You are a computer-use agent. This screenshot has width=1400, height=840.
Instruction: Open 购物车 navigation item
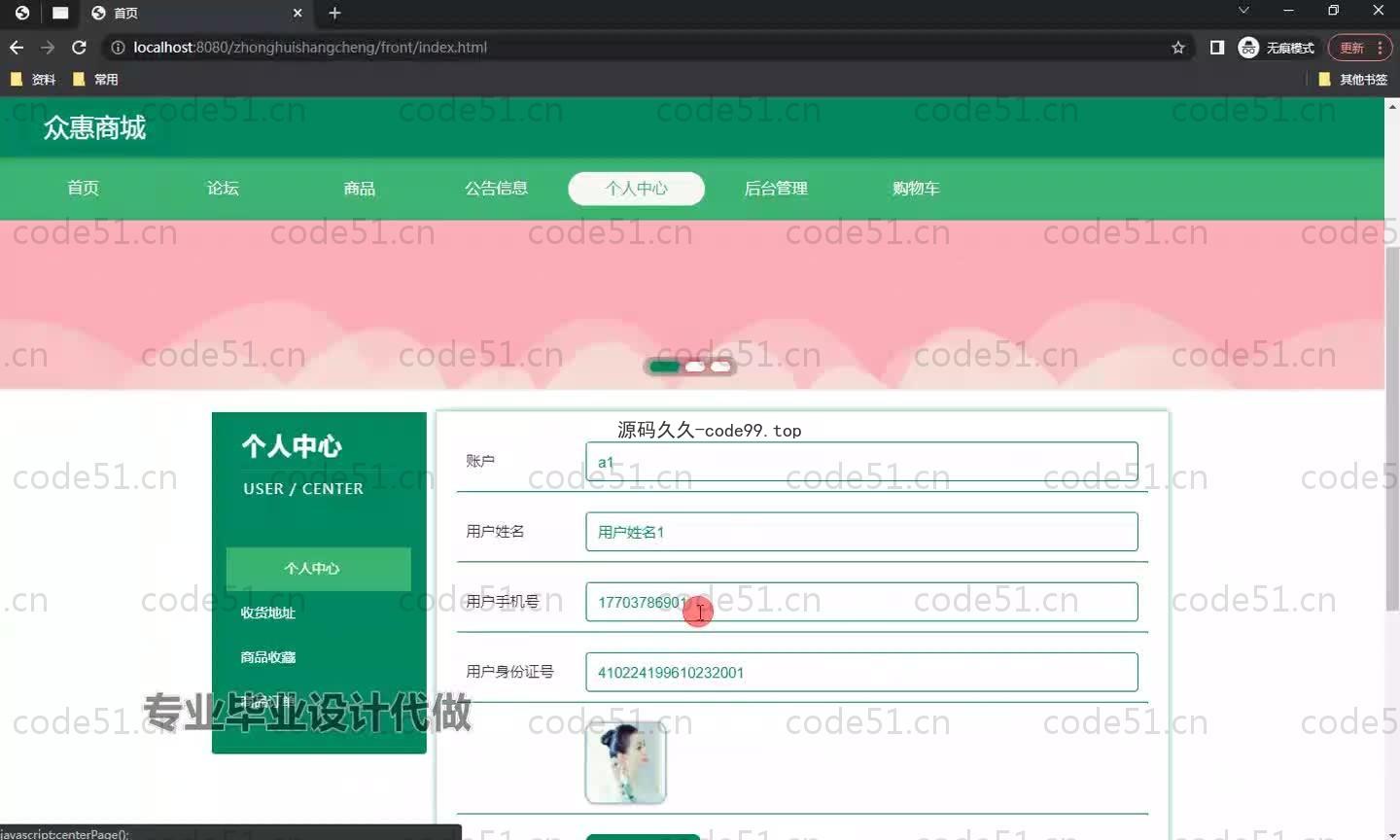pyautogui.click(x=916, y=188)
